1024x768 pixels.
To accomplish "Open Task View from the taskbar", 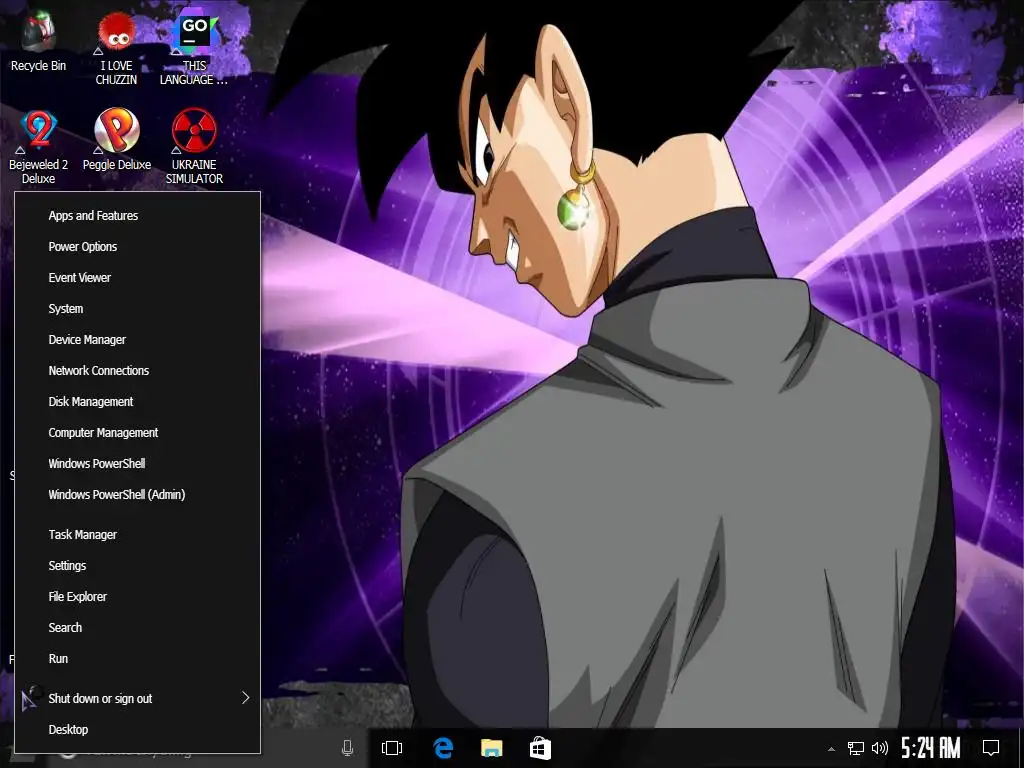I will pos(392,748).
